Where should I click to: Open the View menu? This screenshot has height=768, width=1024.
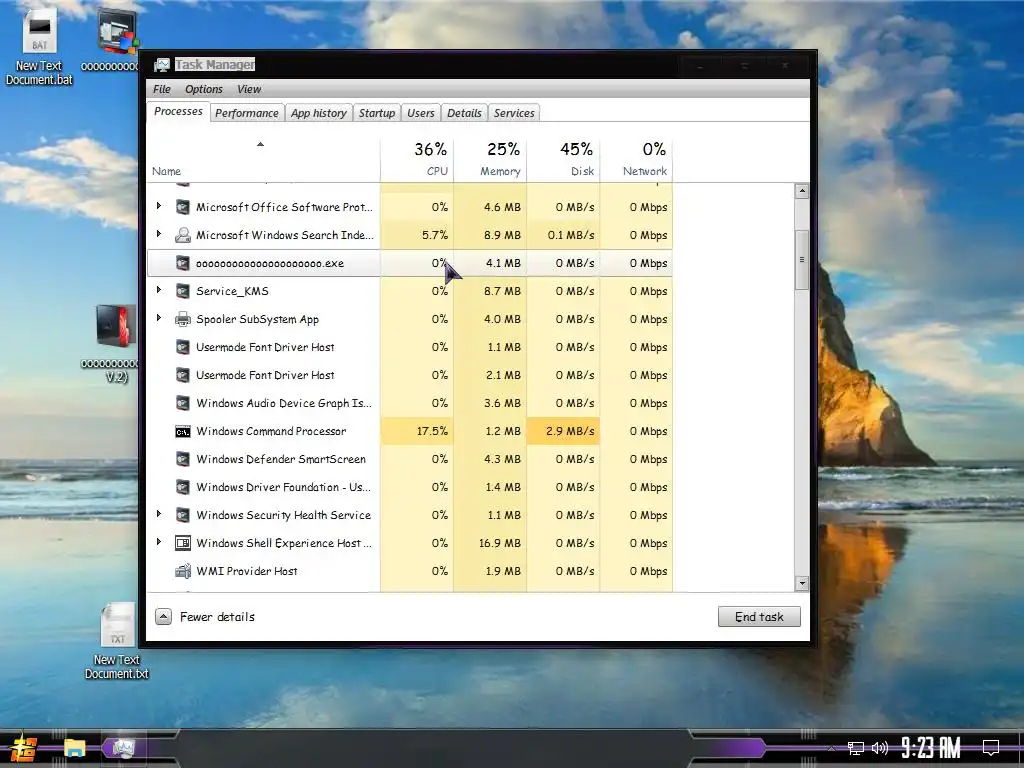(249, 89)
